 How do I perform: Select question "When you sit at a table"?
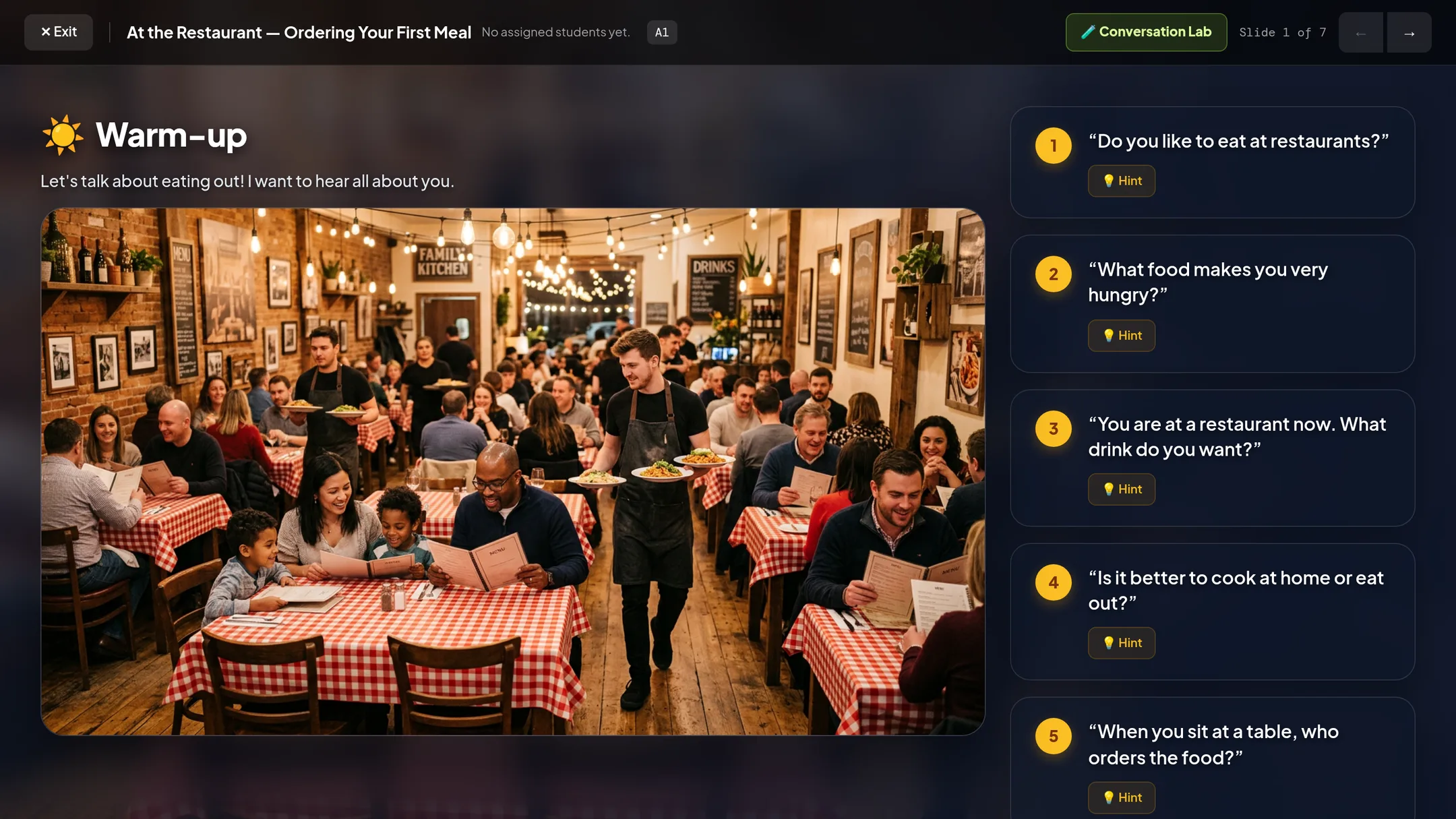(x=1213, y=745)
